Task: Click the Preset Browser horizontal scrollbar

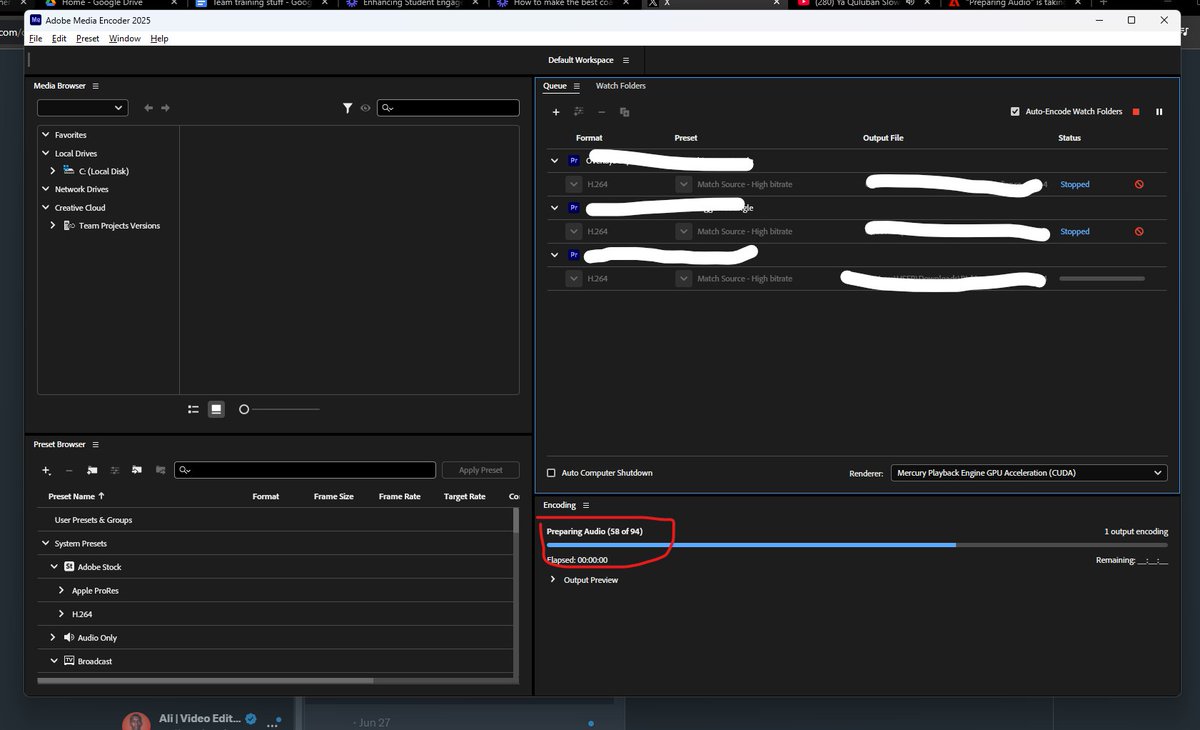Action: pyautogui.click(x=205, y=681)
